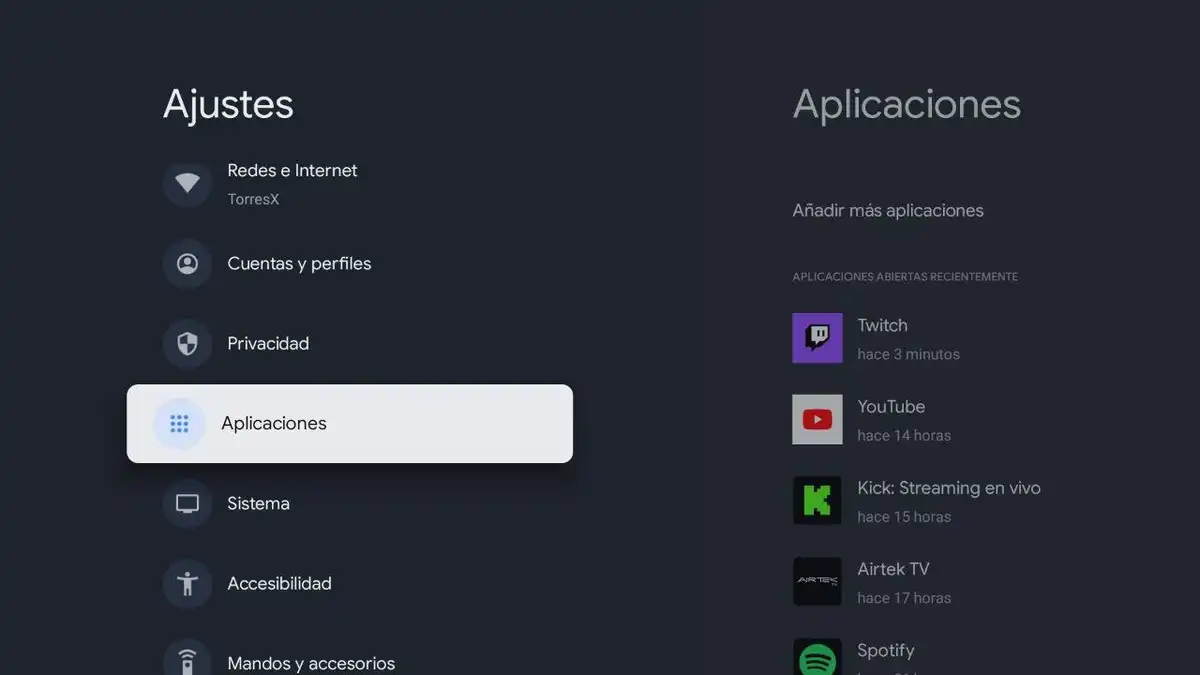Go to Cuentas y perfiles settings
The image size is (1200, 675).
pyautogui.click(x=299, y=264)
